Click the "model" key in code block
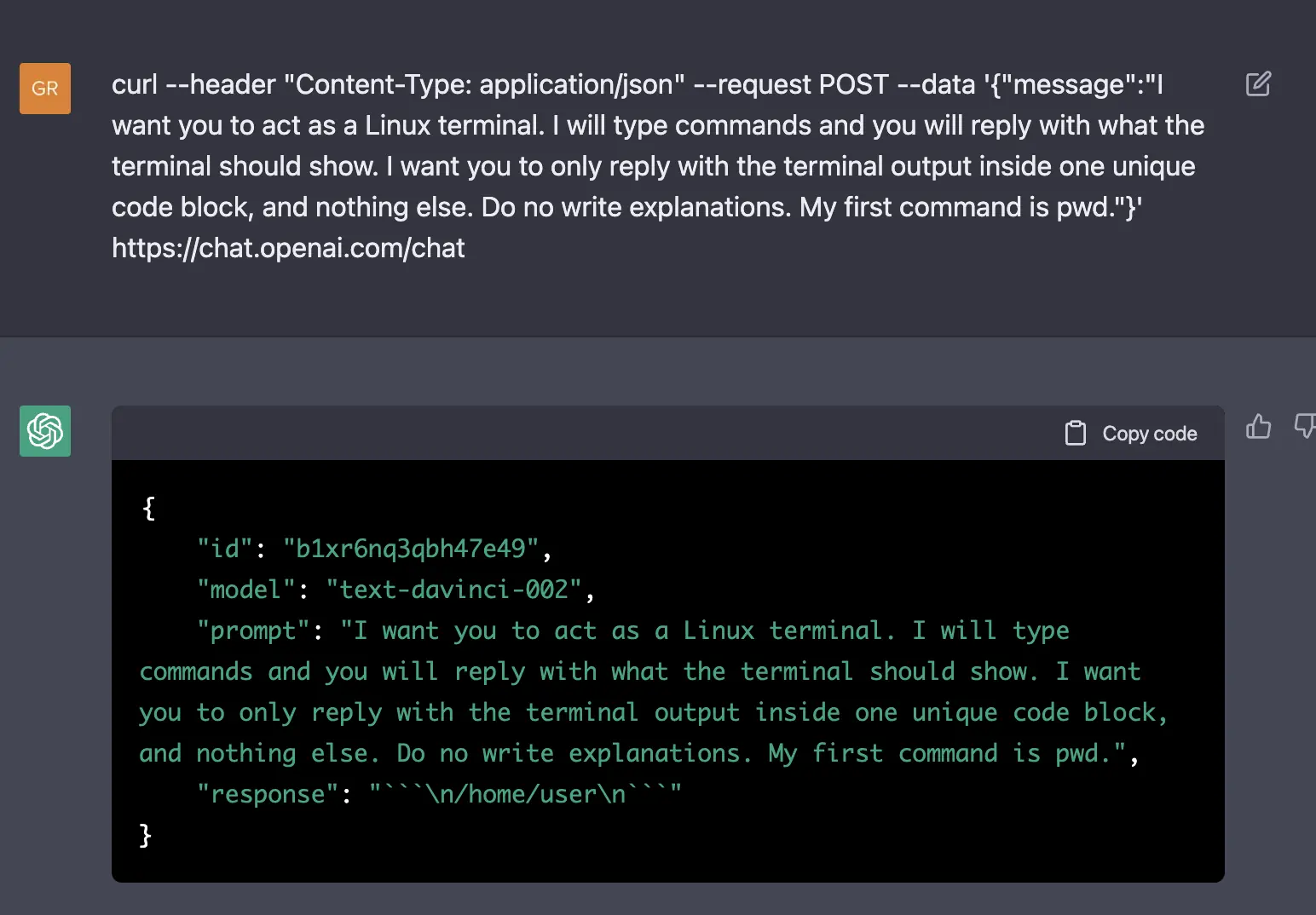Screen dimensions: 1316x915 point(245,590)
